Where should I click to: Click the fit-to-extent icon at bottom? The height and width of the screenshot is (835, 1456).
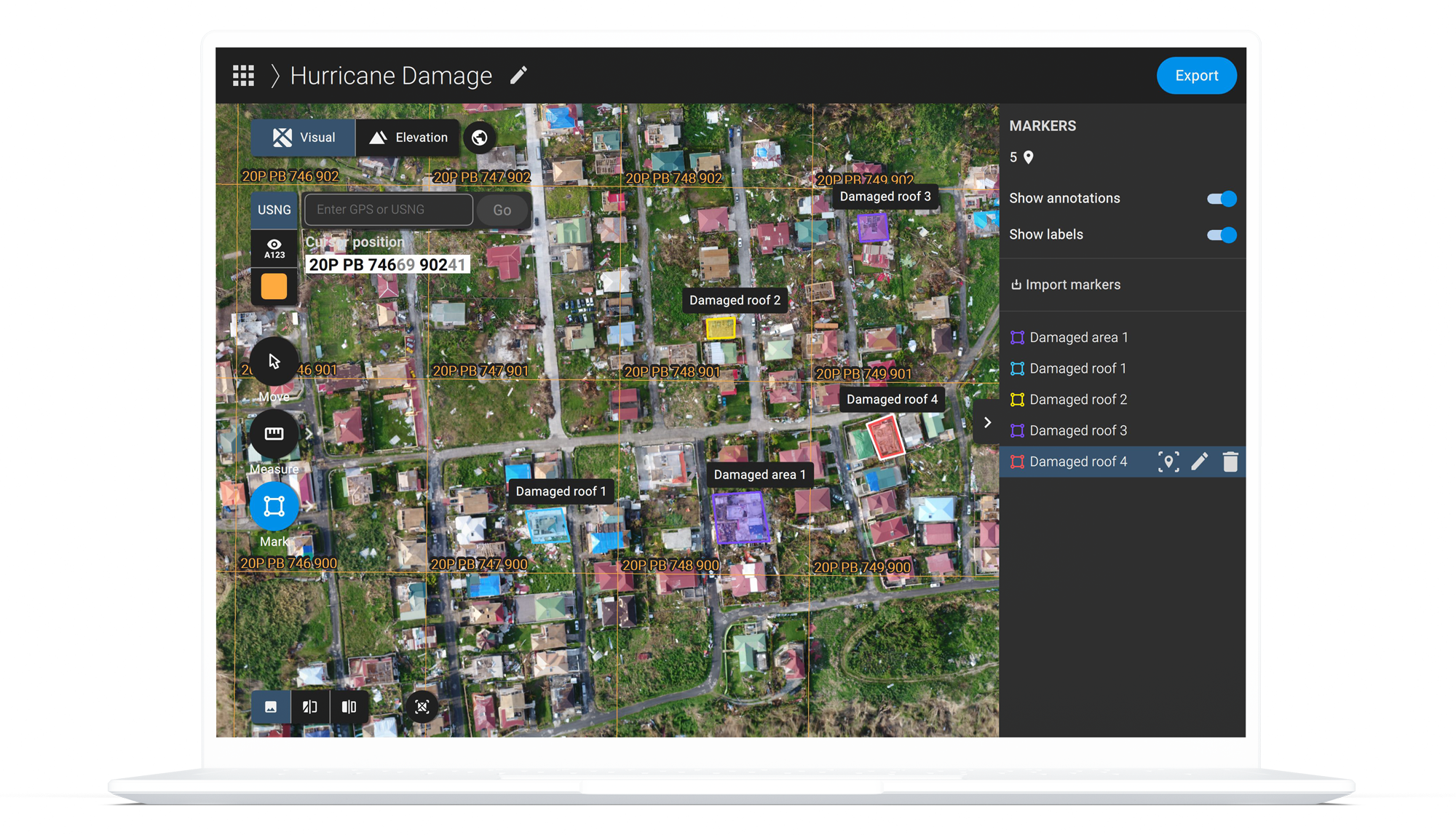pyautogui.click(x=422, y=707)
